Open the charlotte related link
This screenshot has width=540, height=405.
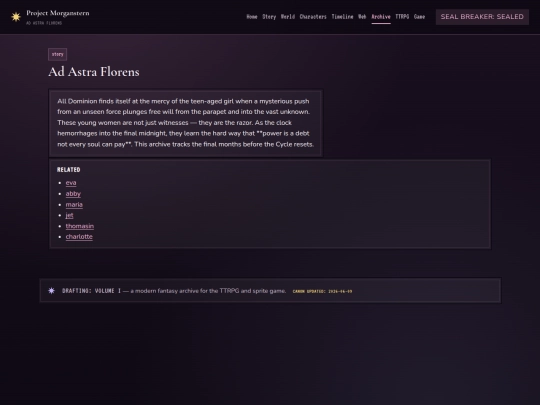(79, 237)
